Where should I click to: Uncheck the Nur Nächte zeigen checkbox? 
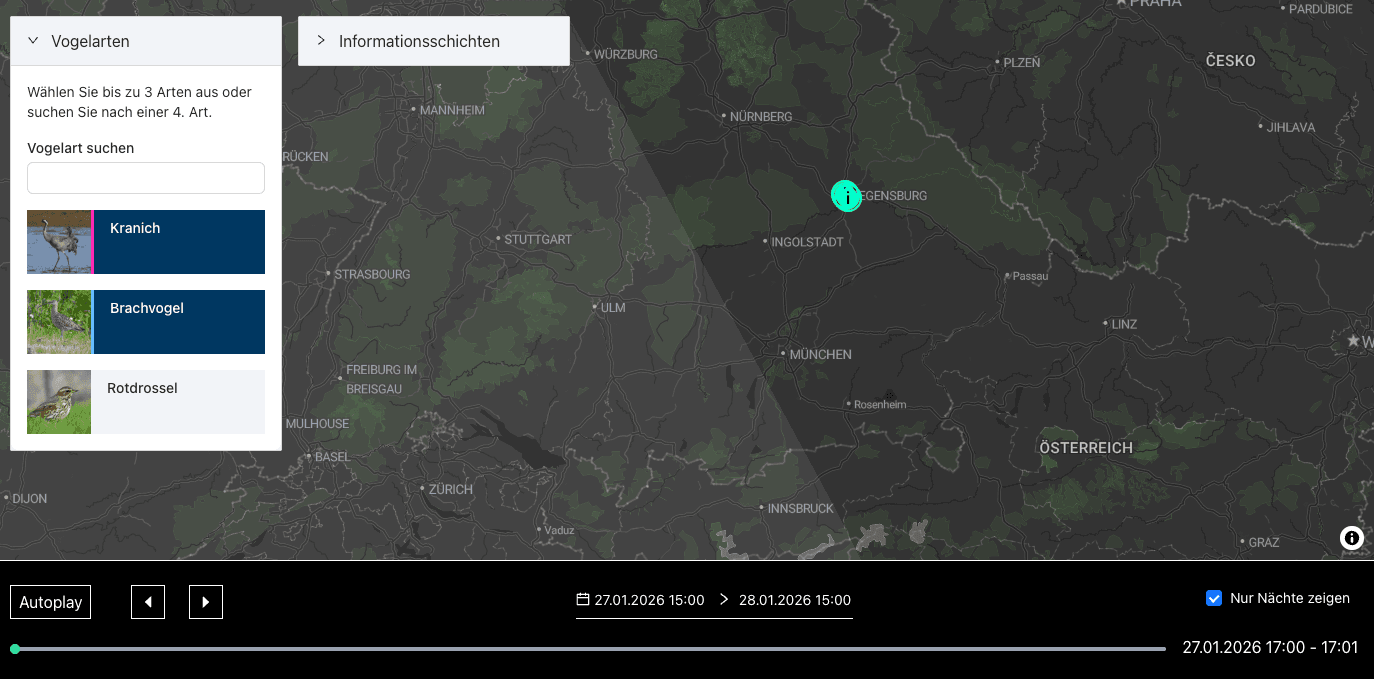click(1214, 598)
